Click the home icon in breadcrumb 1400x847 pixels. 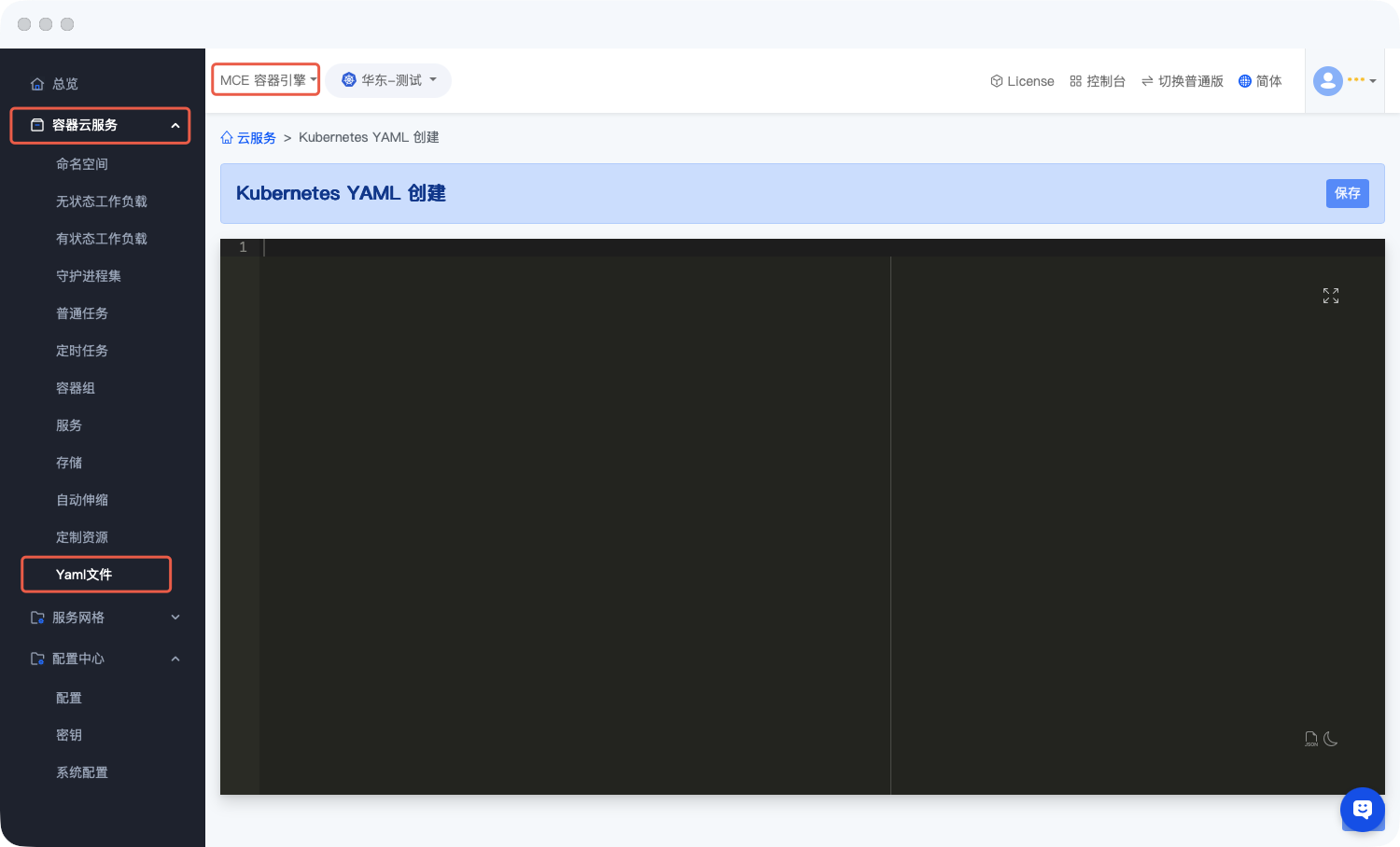click(x=227, y=138)
